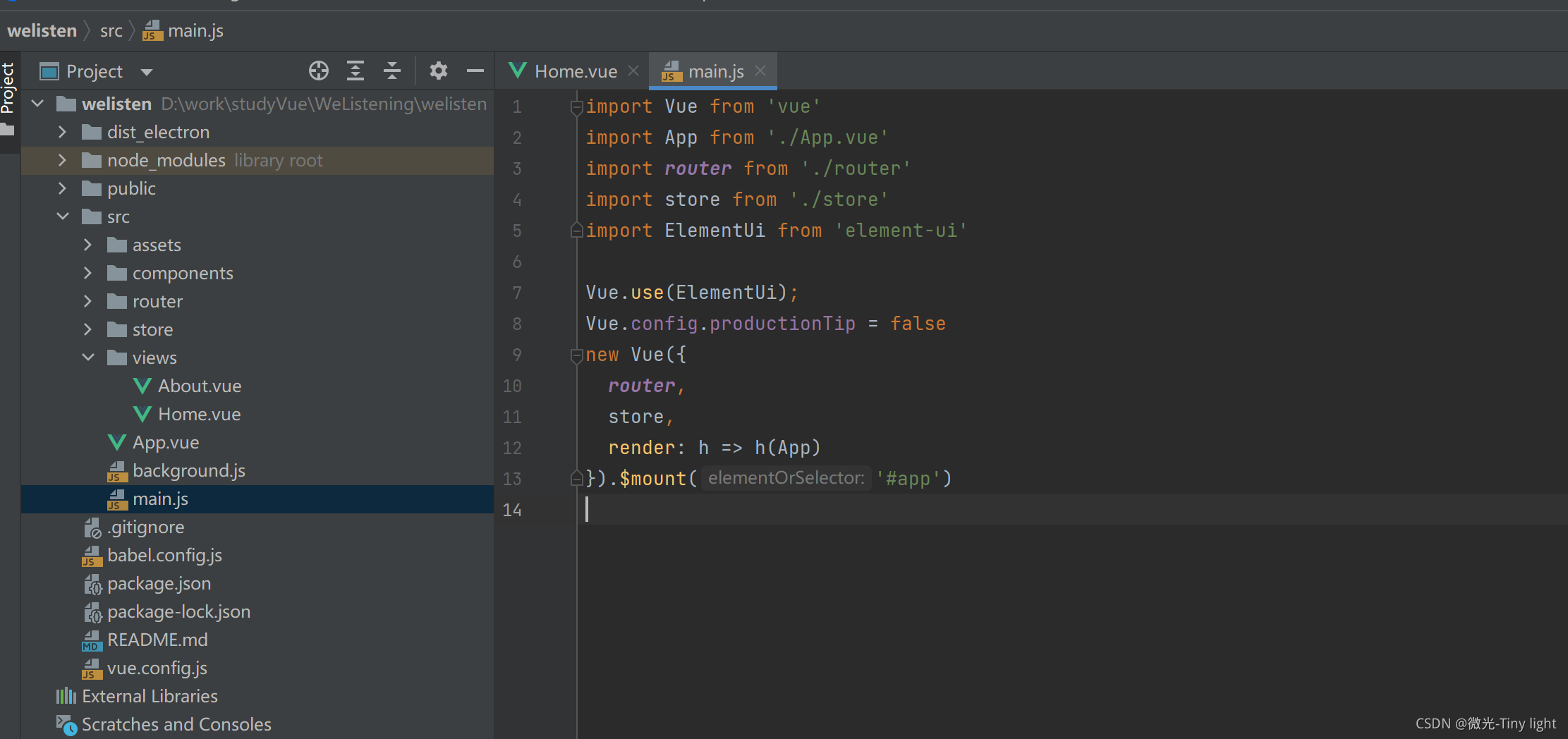This screenshot has width=1568, height=739.
Task: Click the .gitignore file icon
Action: [92, 527]
